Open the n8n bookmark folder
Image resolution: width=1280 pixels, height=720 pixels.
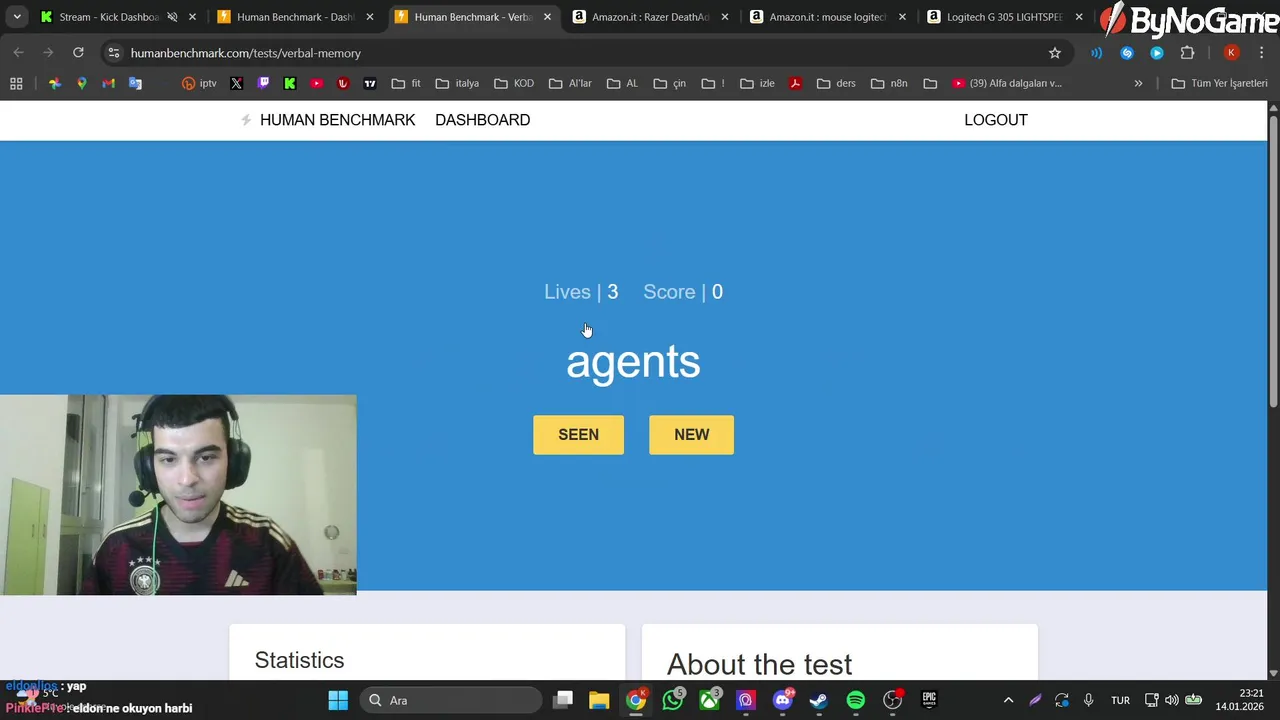click(x=889, y=83)
